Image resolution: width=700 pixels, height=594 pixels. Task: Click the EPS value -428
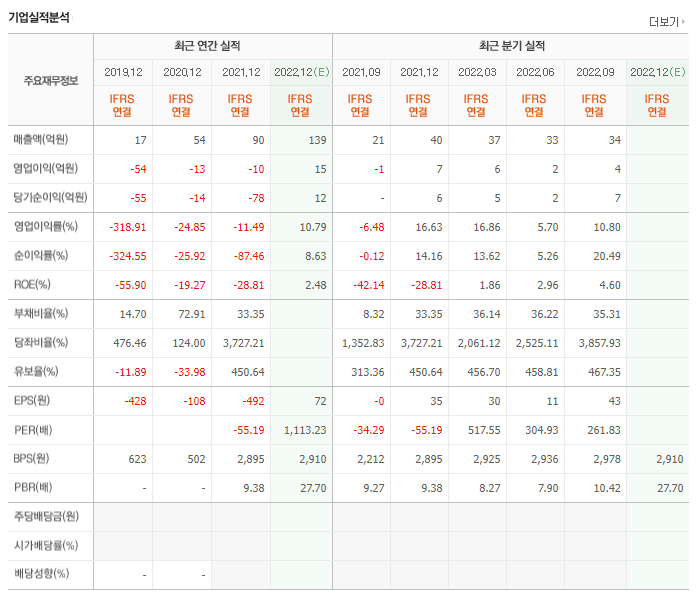(135, 401)
